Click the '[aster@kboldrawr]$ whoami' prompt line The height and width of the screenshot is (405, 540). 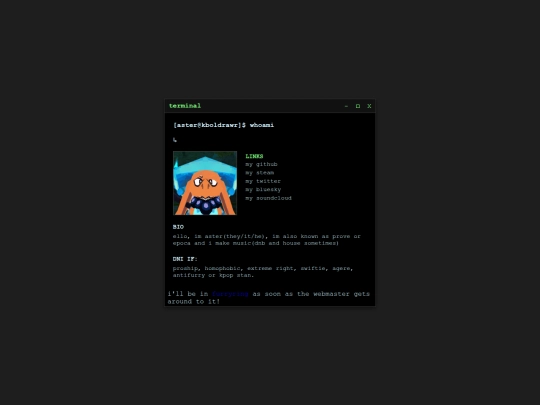point(224,125)
